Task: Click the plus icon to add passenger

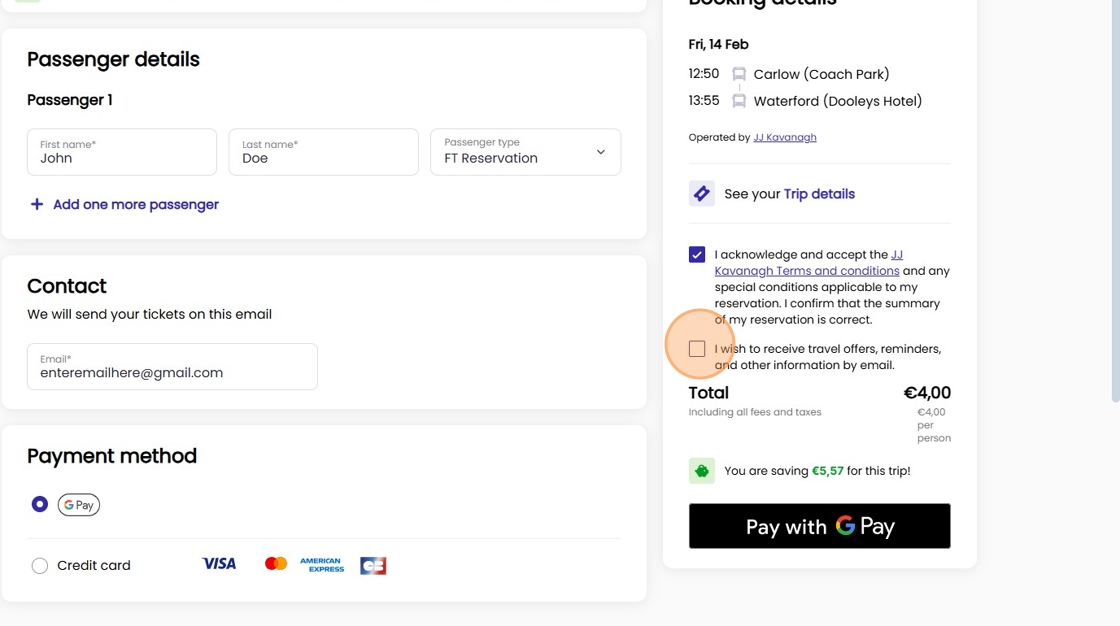Action: coord(36,204)
